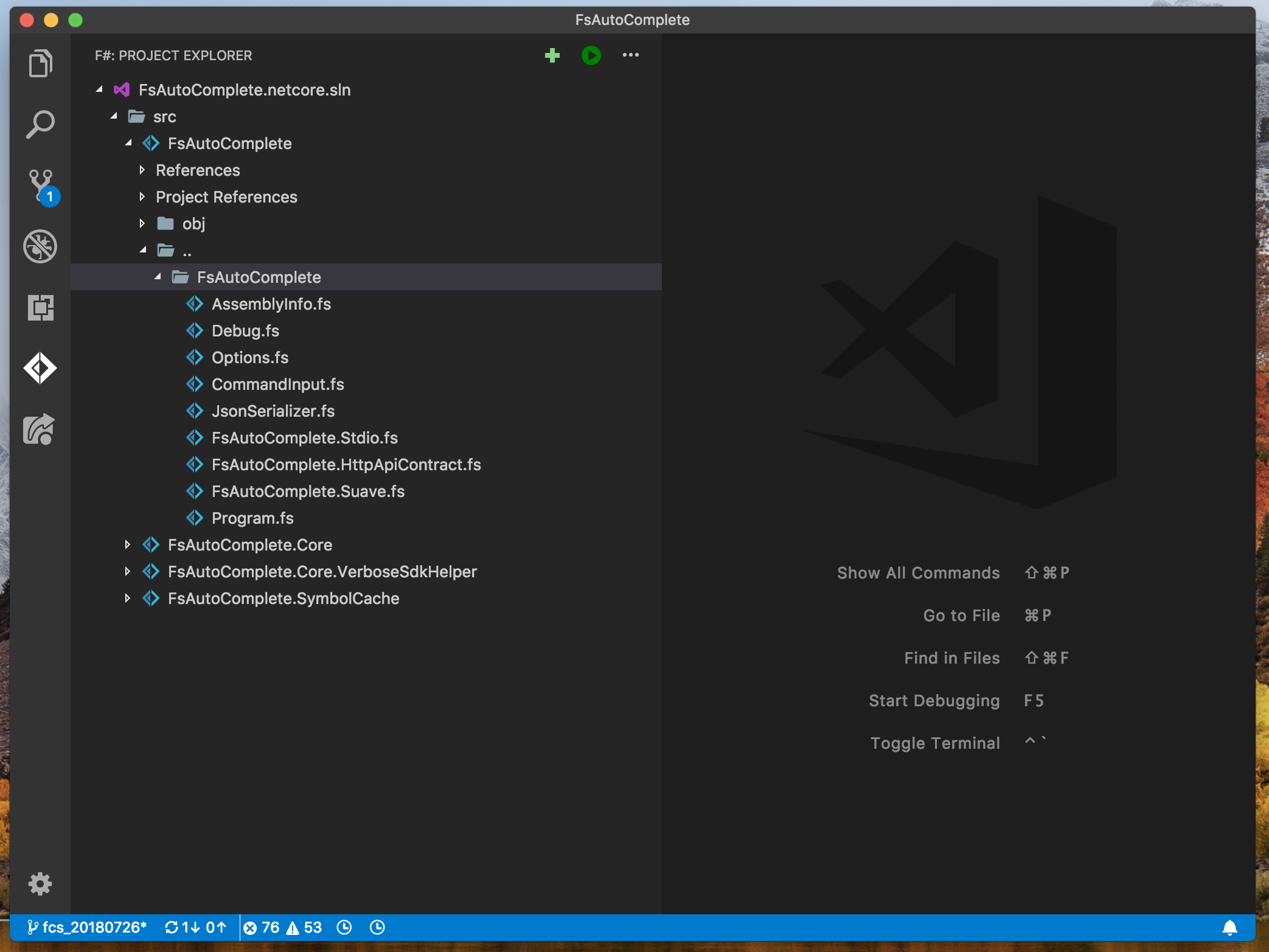The width and height of the screenshot is (1269, 952).
Task: Click the F# project icon beside FsAutoComplete.Core
Action: click(x=151, y=545)
